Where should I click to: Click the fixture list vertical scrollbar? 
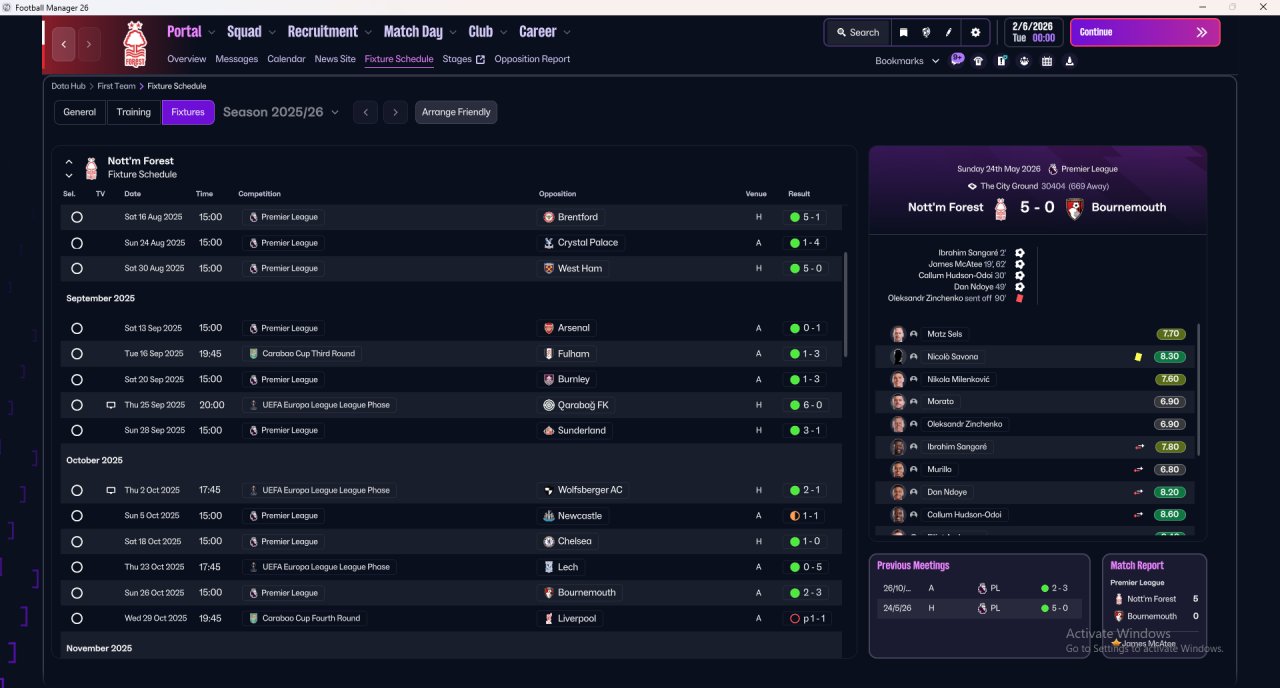pyautogui.click(x=846, y=306)
